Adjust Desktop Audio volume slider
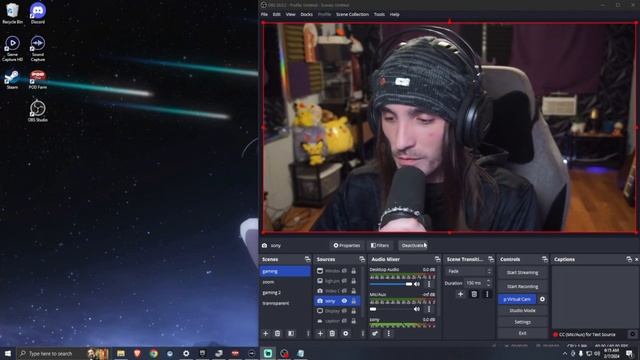640x360 pixels. (391, 284)
